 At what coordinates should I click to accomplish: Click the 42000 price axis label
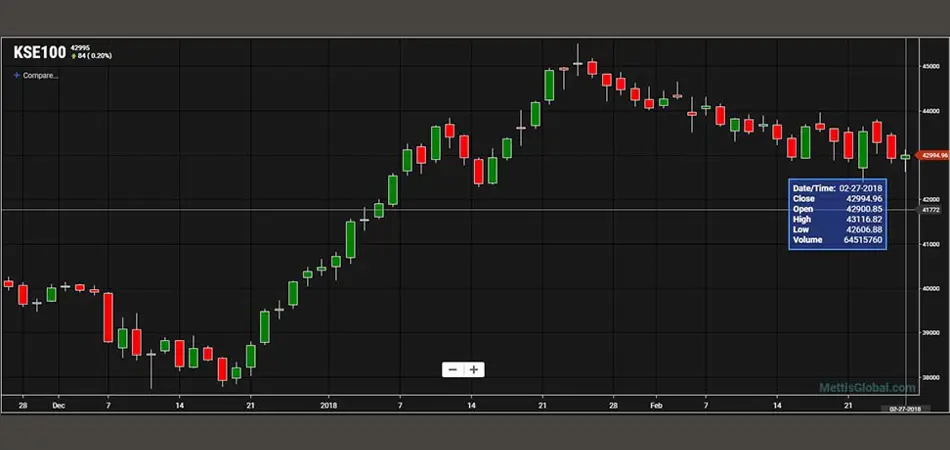pos(931,200)
